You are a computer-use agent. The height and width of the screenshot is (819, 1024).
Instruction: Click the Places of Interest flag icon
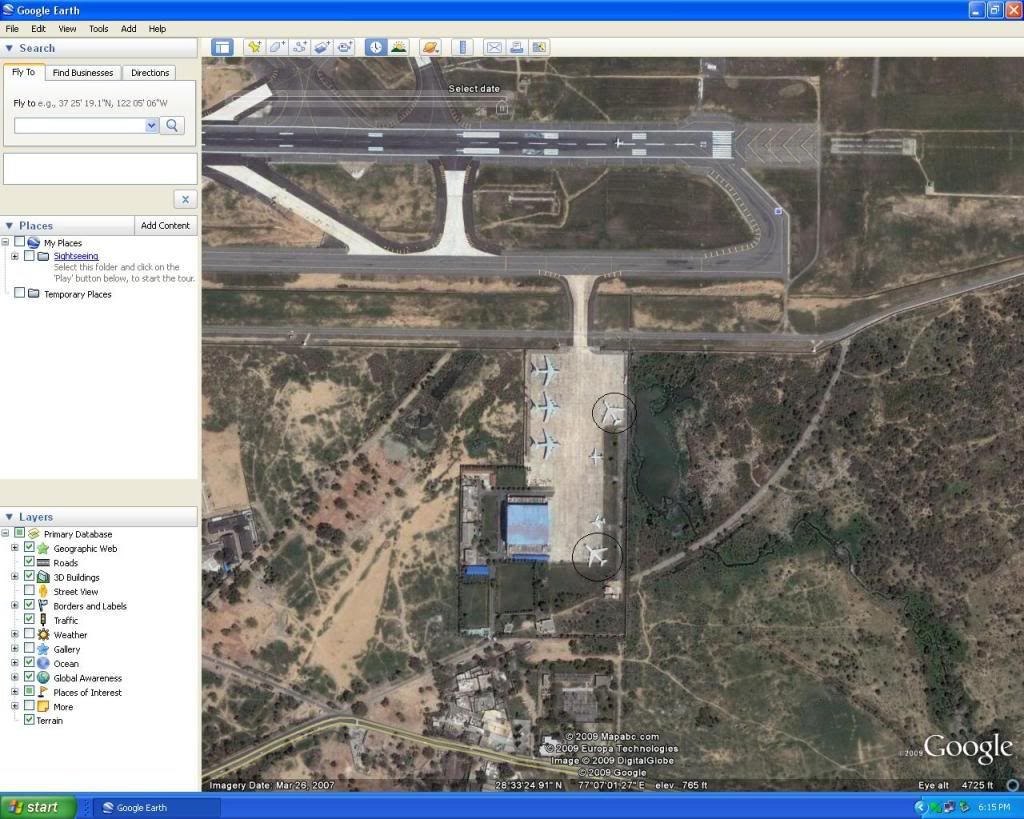click(43, 692)
